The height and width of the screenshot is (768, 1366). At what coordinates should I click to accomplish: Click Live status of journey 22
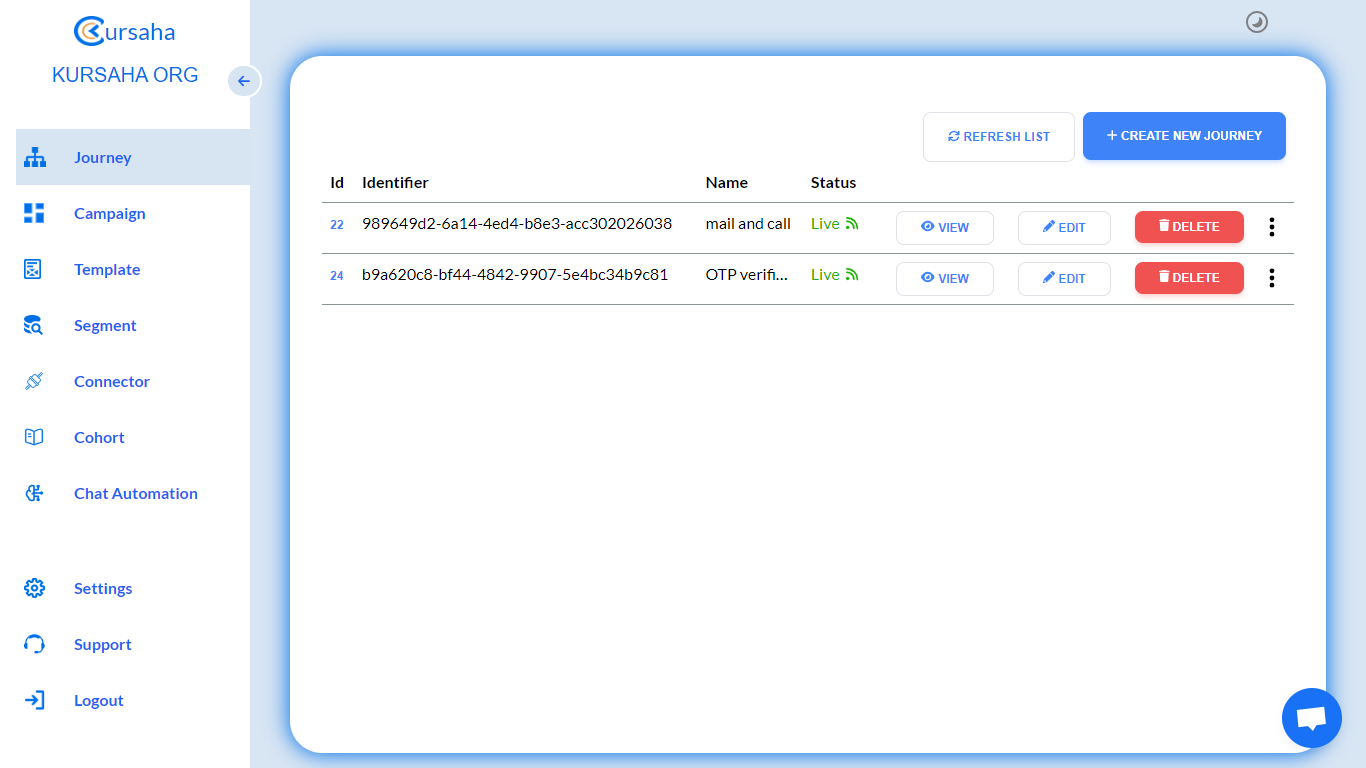(x=835, y=224)
